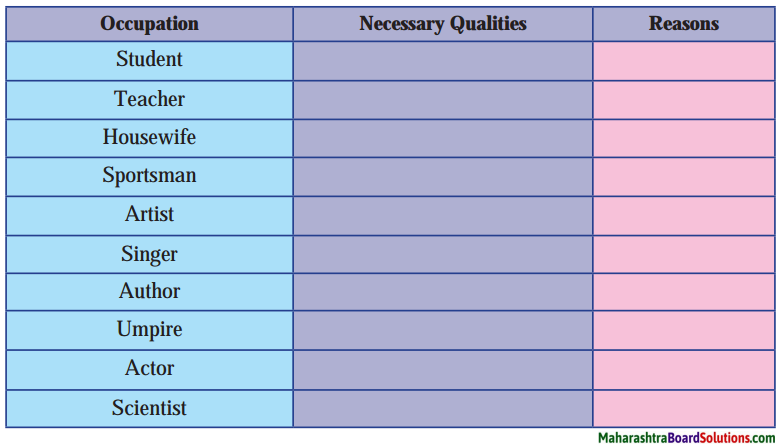Click the Reasons cell for Singer
The width and height of the screenshot is (782, 448).
(684, 254)
